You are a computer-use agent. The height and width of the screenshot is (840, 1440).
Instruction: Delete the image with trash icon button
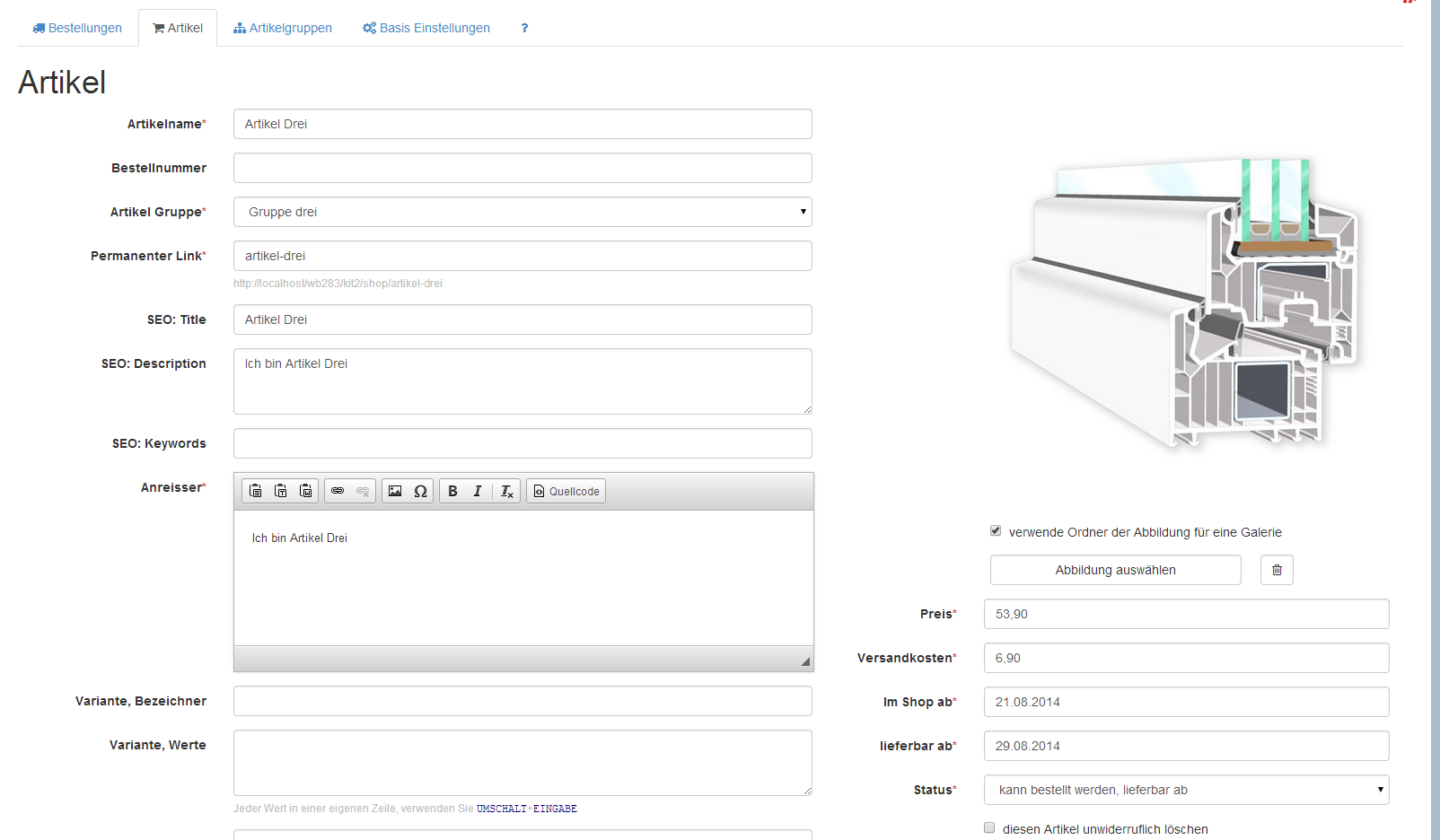[x=1277, y=570]
